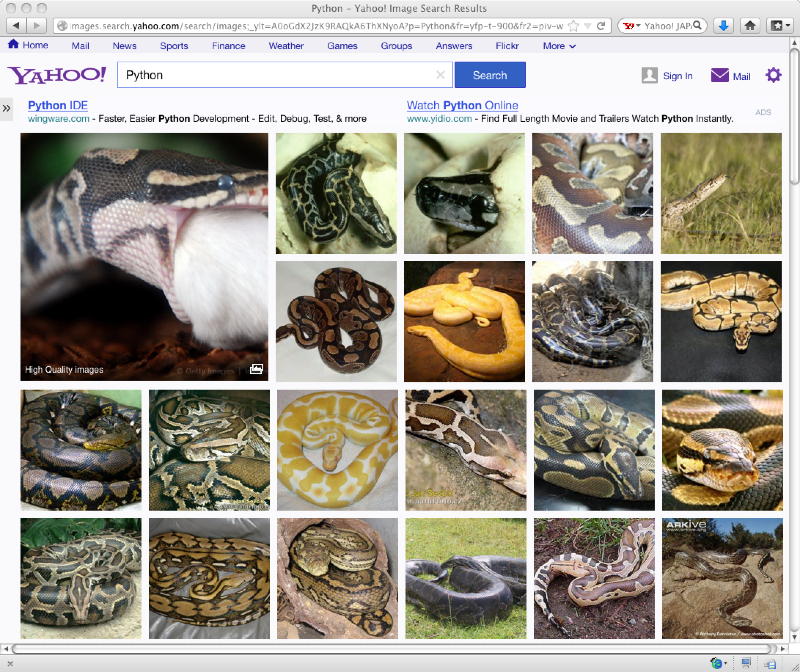Go back with the browser back arrow
Screen dimensions: 800x672
[17, 26]
